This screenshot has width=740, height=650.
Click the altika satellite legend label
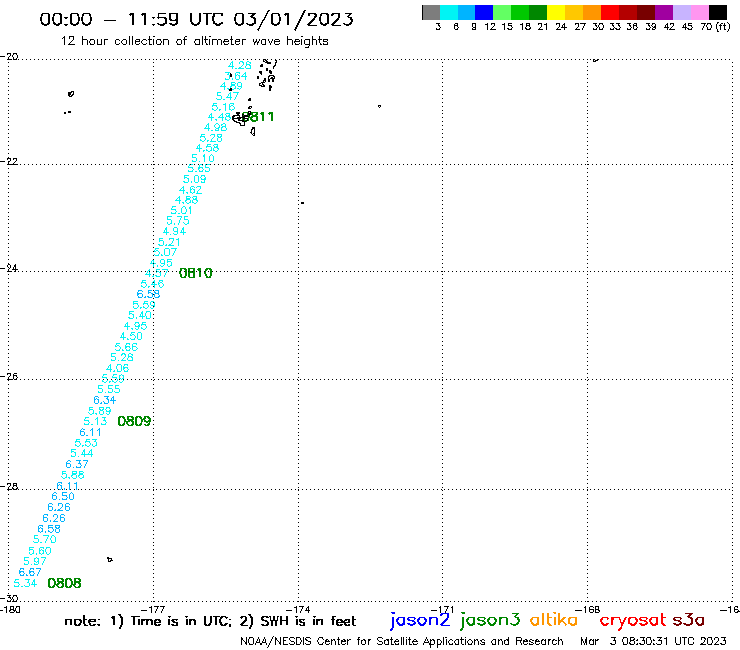[554, 619]
